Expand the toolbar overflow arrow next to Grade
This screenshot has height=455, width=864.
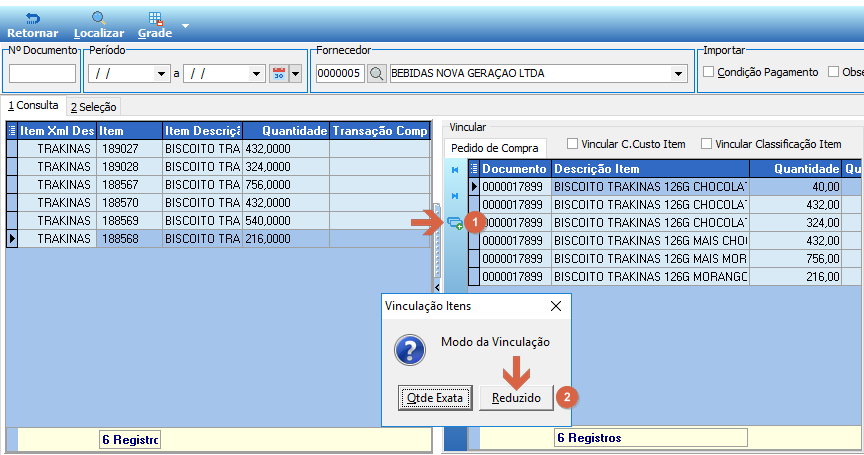point(186,25)
